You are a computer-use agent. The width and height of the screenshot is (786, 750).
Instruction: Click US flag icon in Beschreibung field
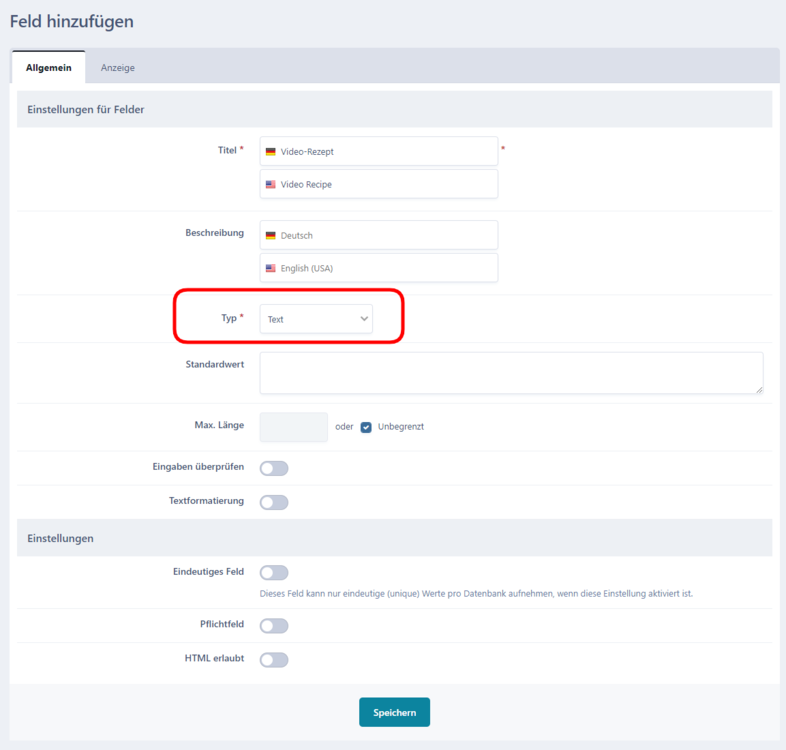coord(270,269)
